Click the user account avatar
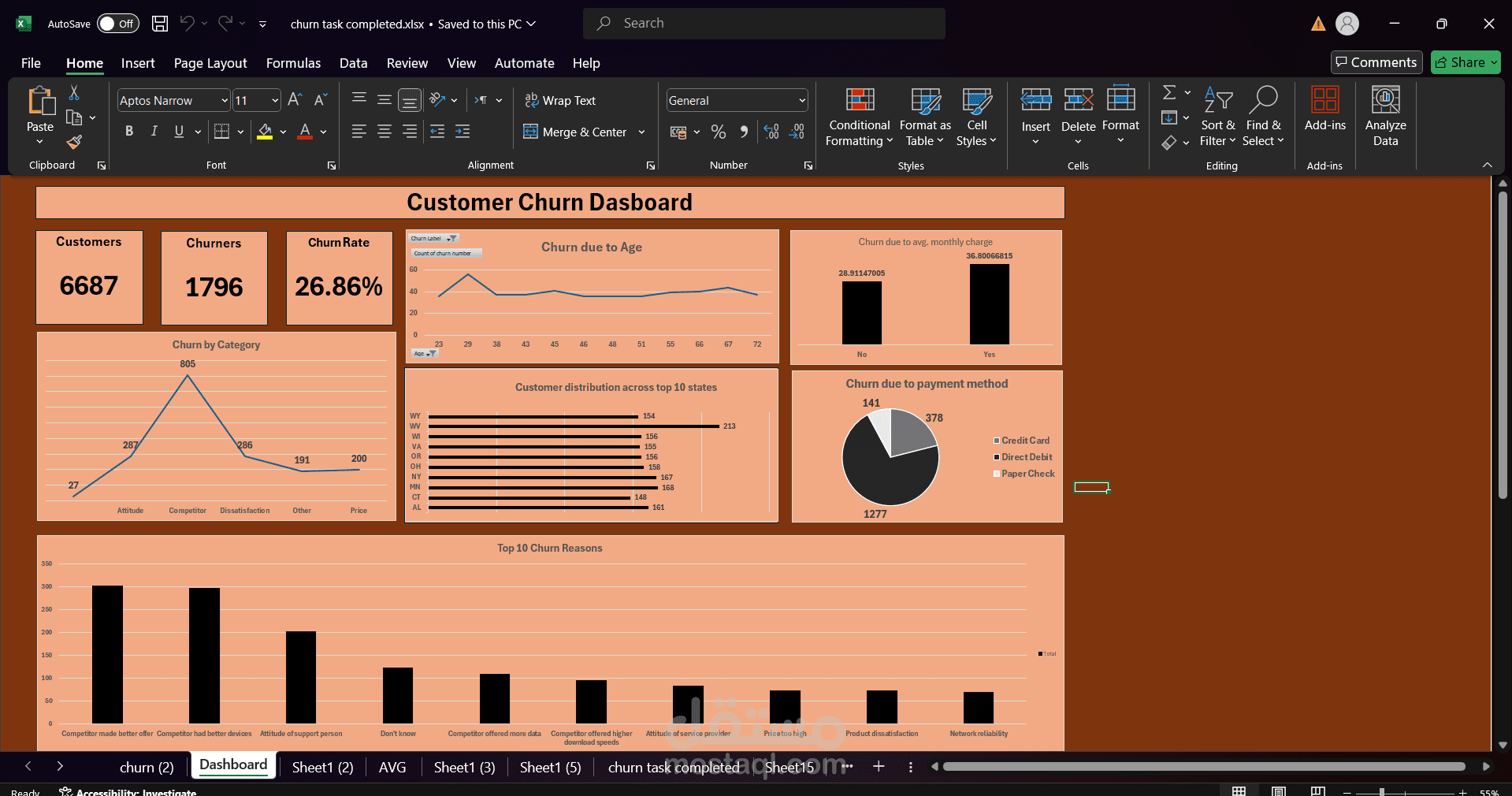This screenshot has height=796, width=1512. (1347, 24)
